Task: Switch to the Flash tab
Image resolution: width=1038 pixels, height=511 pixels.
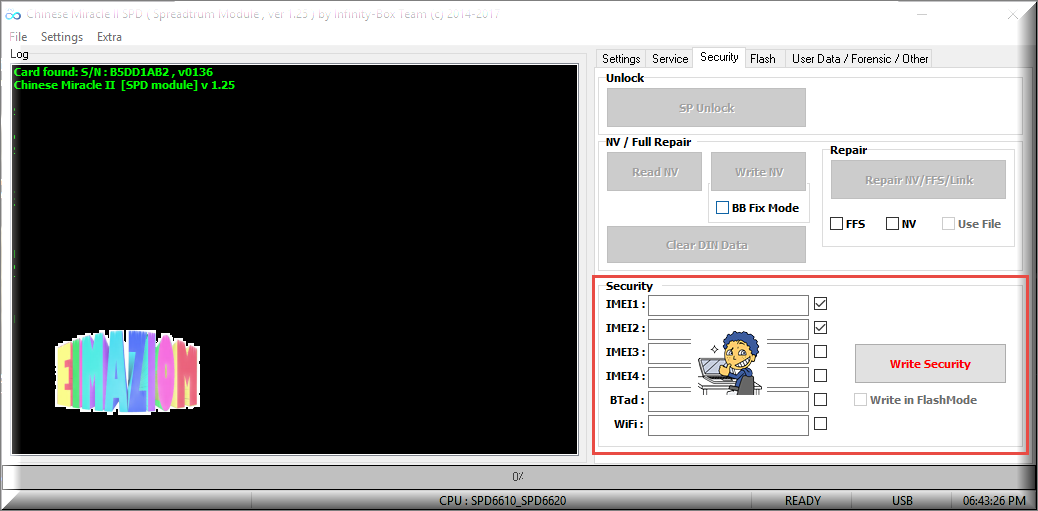Action: (763, 59)
